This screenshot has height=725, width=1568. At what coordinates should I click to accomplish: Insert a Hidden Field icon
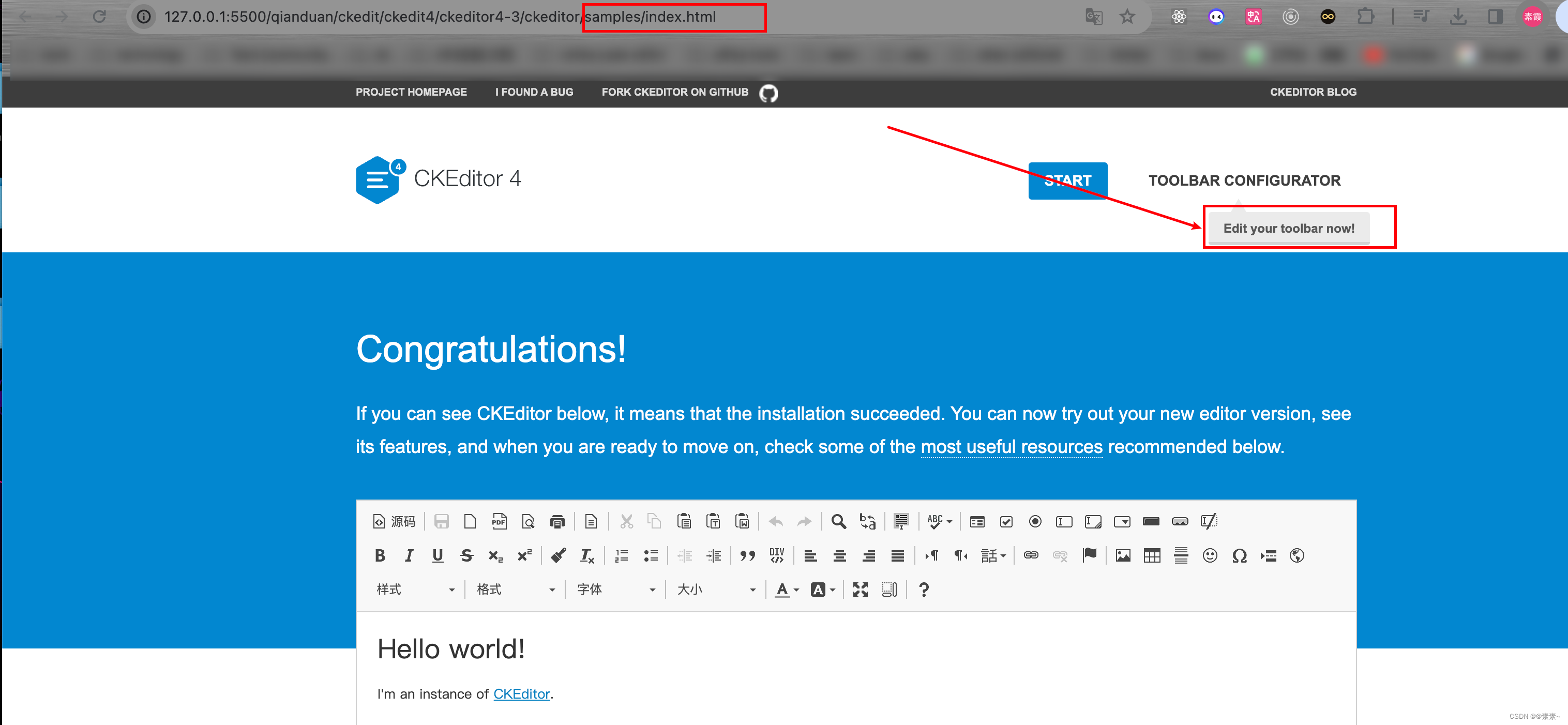click(x=1209, y=522)
